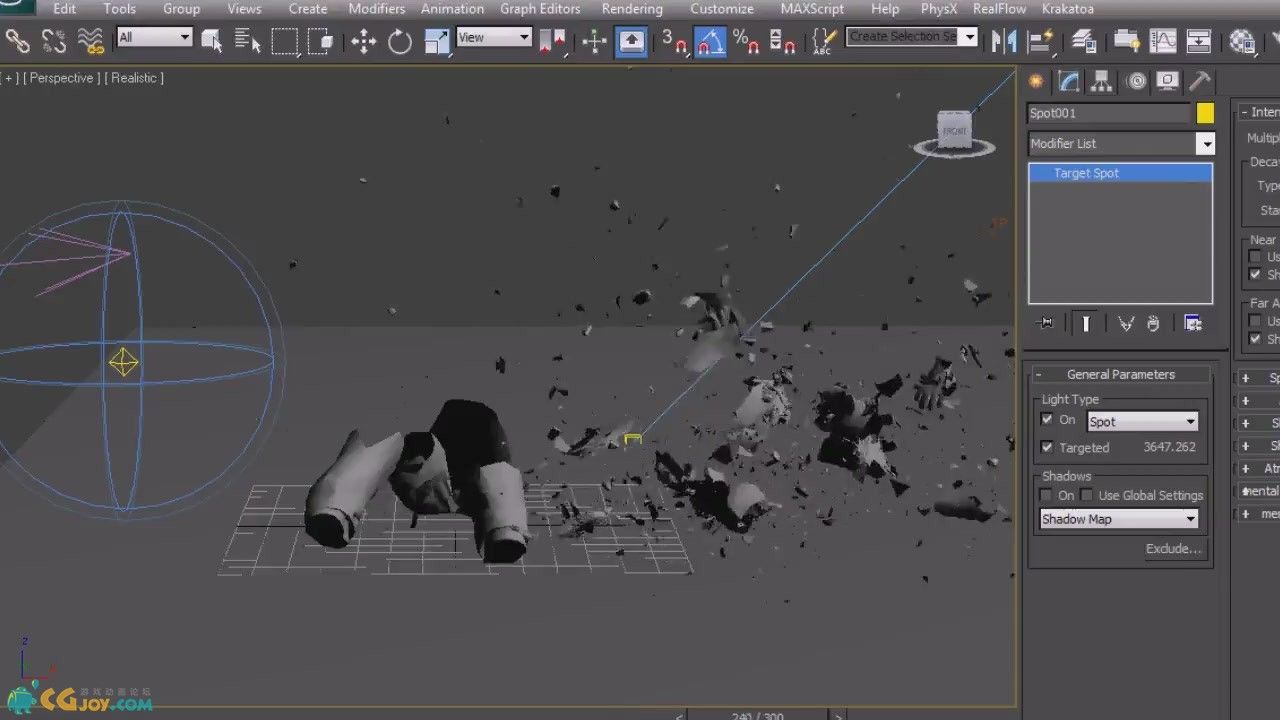
Task: Open the Layer Manager icon
Action: [x=1083, y=41]
